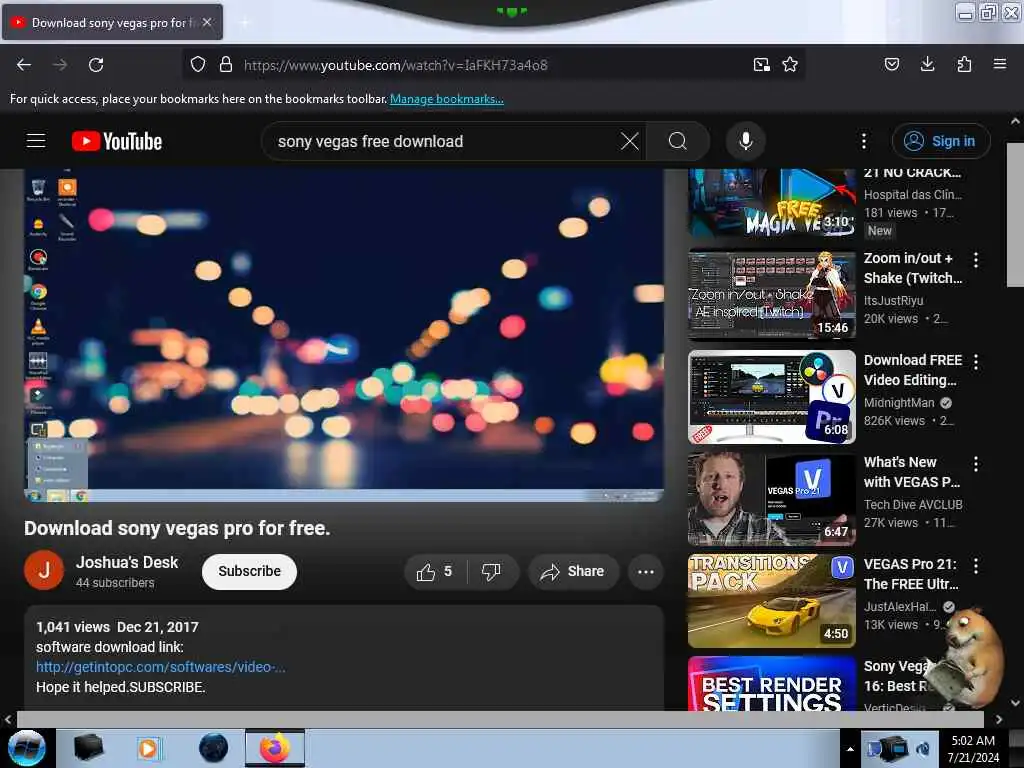Click the Firefox taskbar icon

point(275,748)
